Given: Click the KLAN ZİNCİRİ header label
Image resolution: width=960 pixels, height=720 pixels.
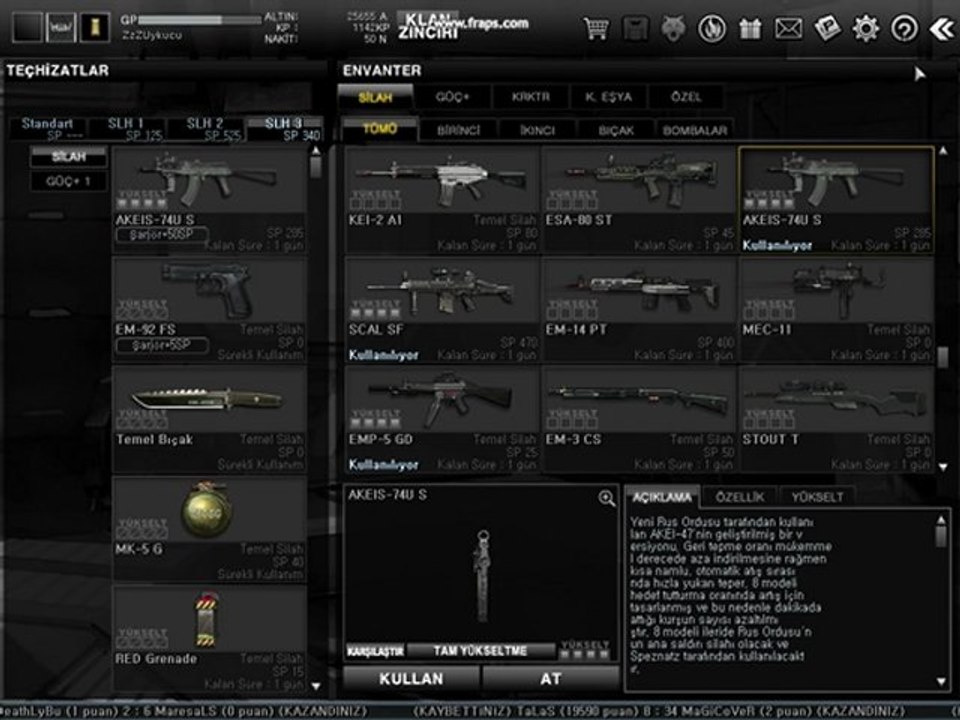Looking at the screenshot, I should click(428, 26).
